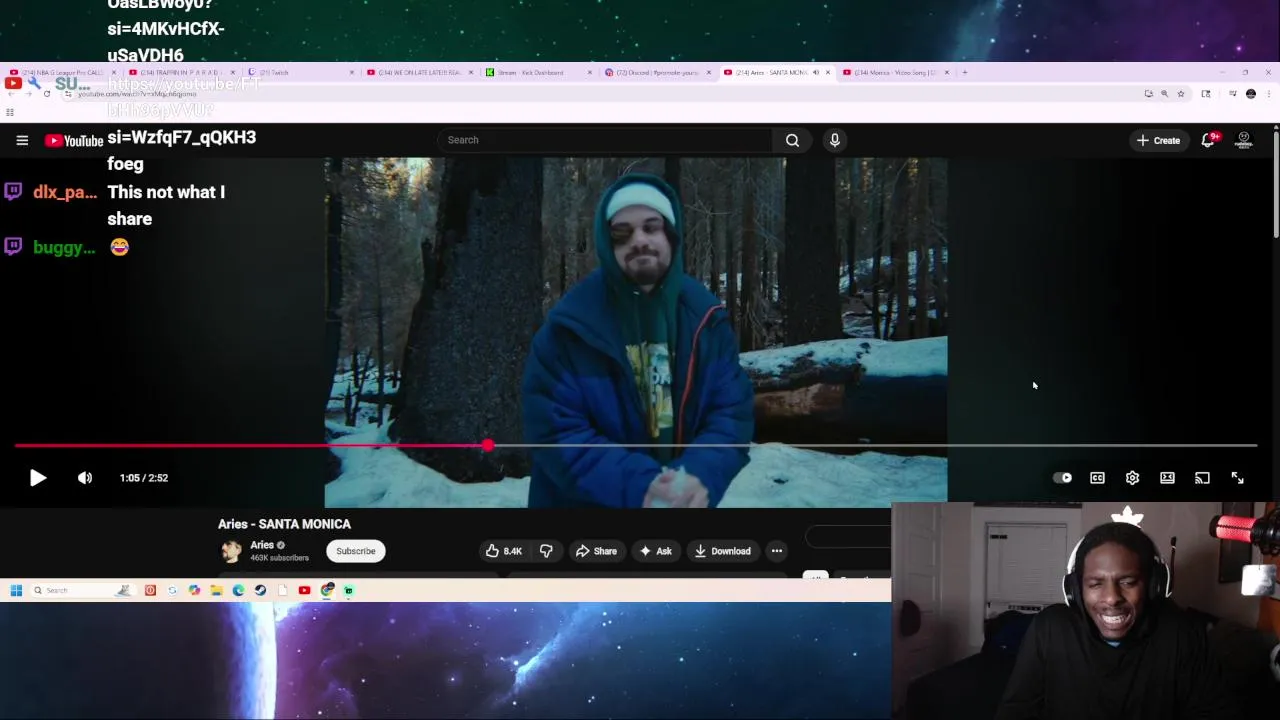Open Microsoft Edge from the taskbar

pyautogui.click(x=238, y=590)
